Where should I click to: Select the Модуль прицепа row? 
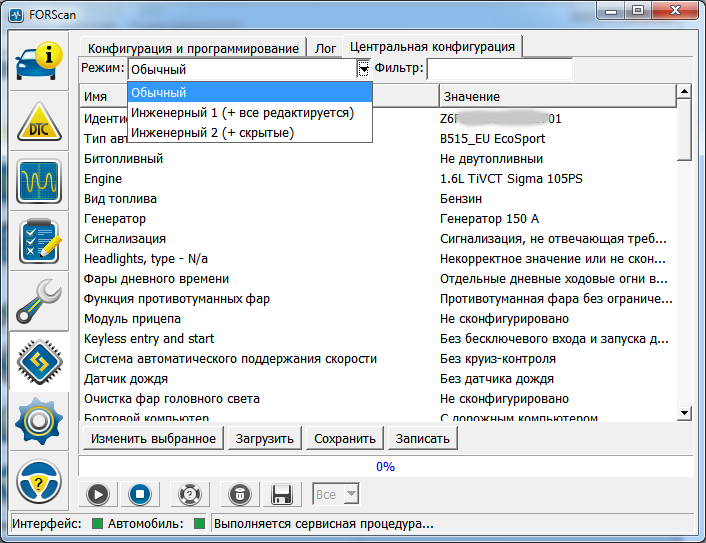pos(378,319)
